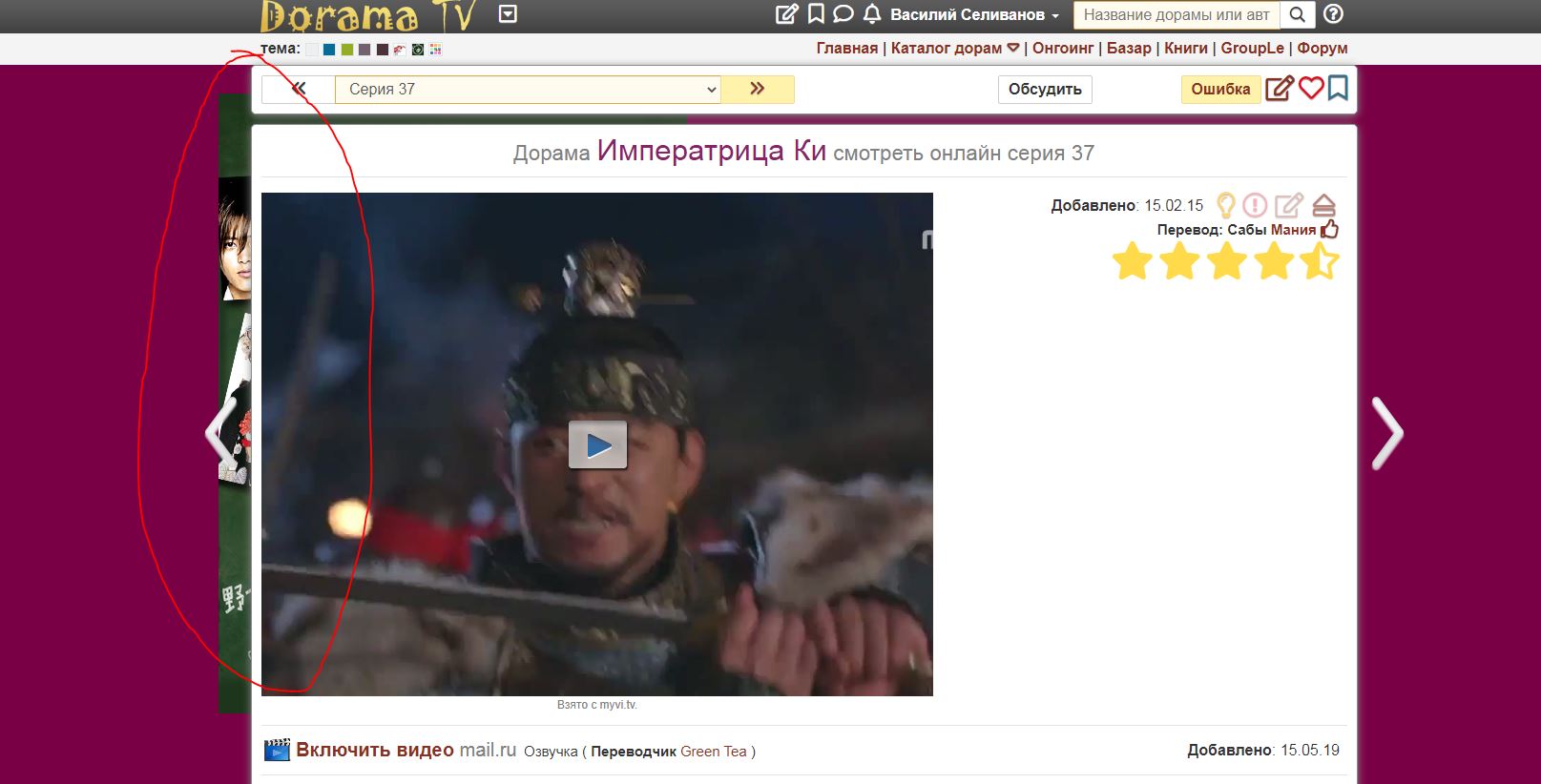Click the Dorama TV logo
The width and height of the screenshot is (1541, 784).
click(x=368, y=16)
